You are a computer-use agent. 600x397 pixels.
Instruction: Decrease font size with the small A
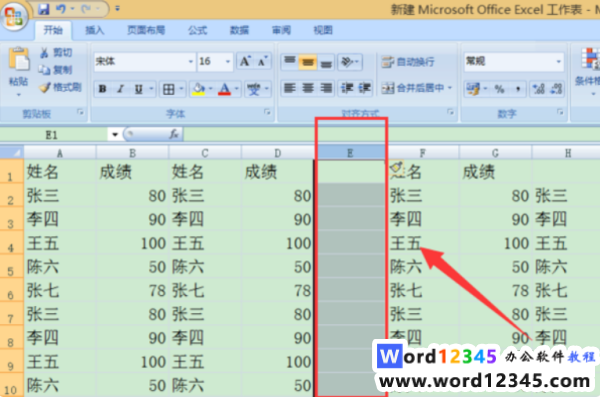pyautogui.click(x=263, y=62)
